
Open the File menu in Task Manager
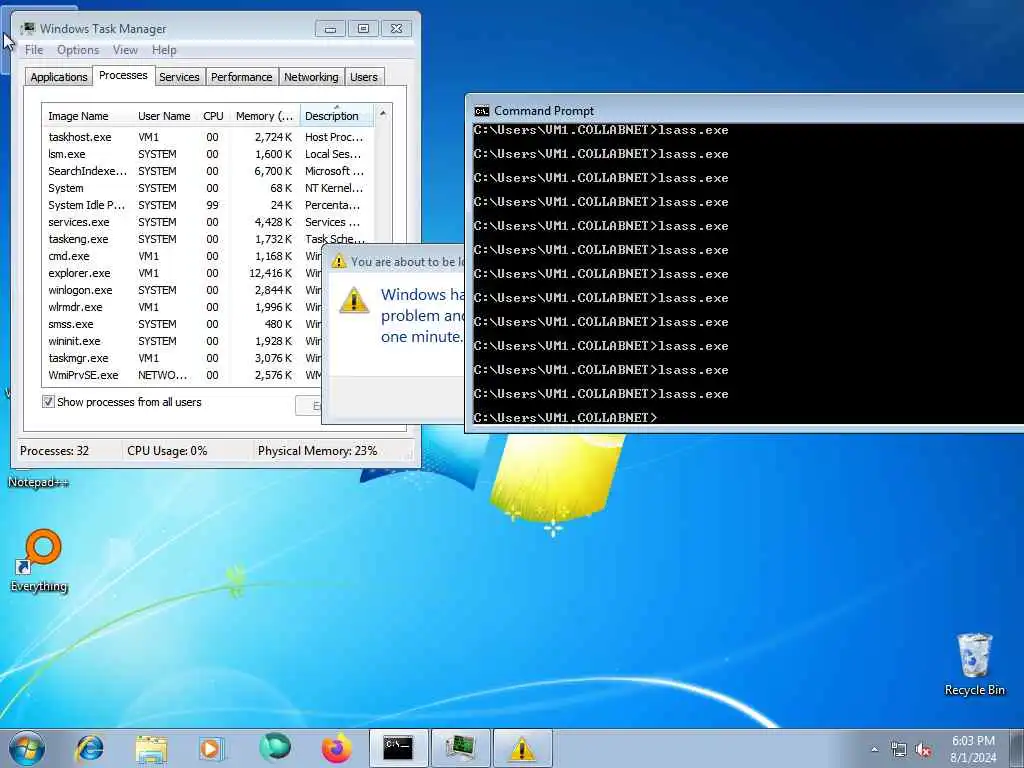point(34,50)
